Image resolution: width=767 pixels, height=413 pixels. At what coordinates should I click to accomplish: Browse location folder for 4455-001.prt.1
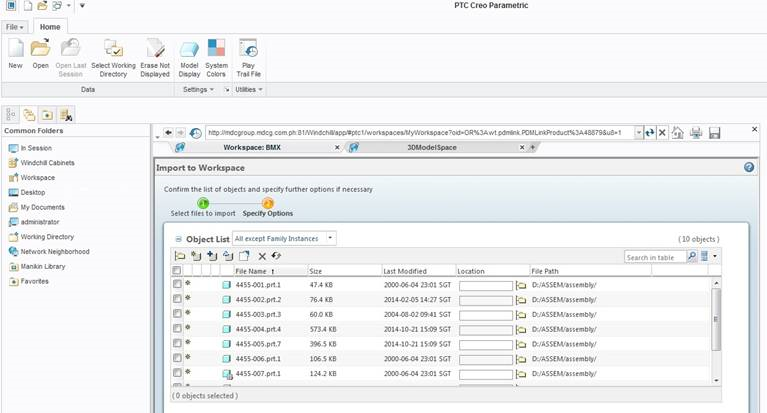(521, 285)
